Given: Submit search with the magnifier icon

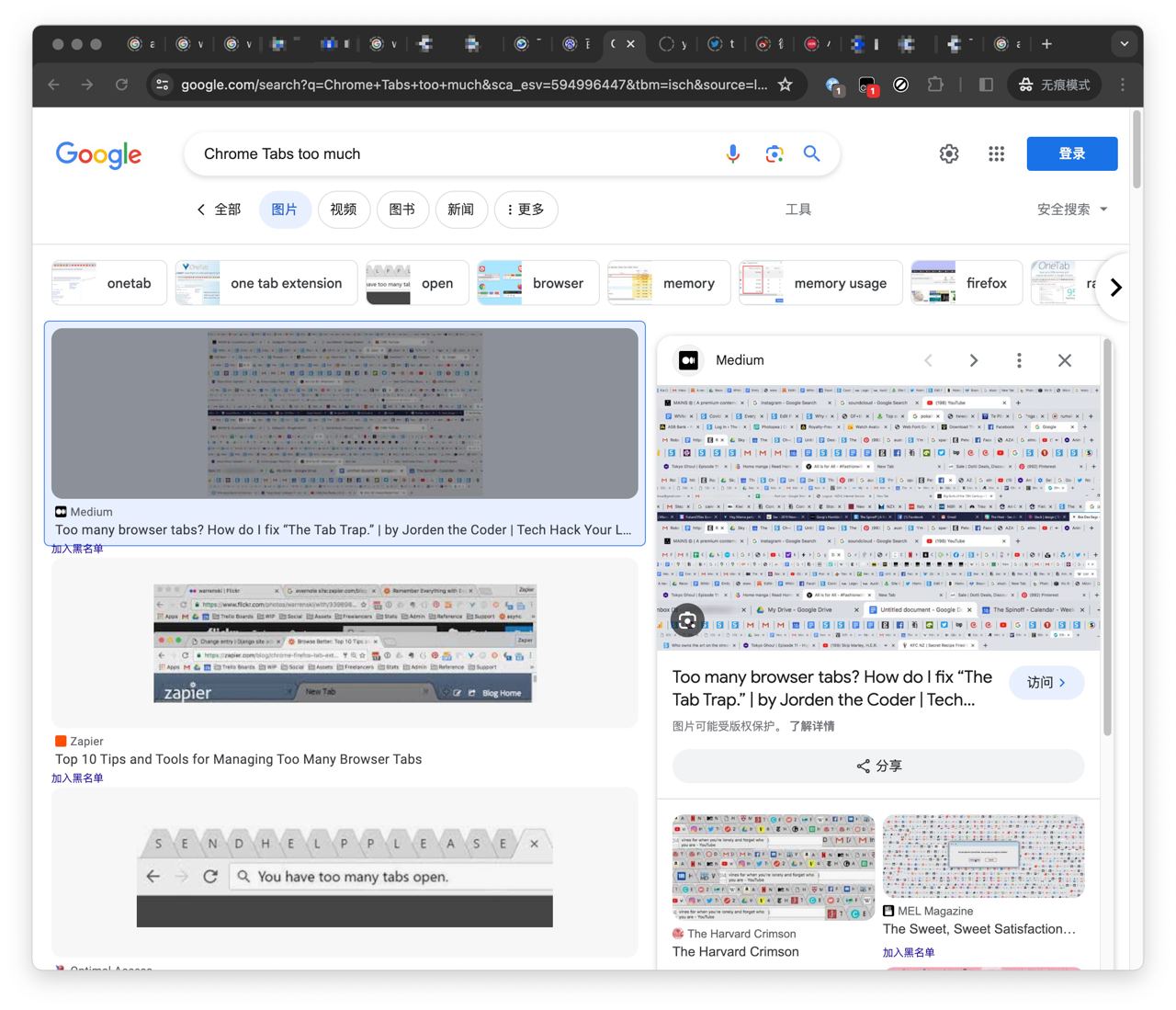Looking at the screenshot, I should [811, 153].
